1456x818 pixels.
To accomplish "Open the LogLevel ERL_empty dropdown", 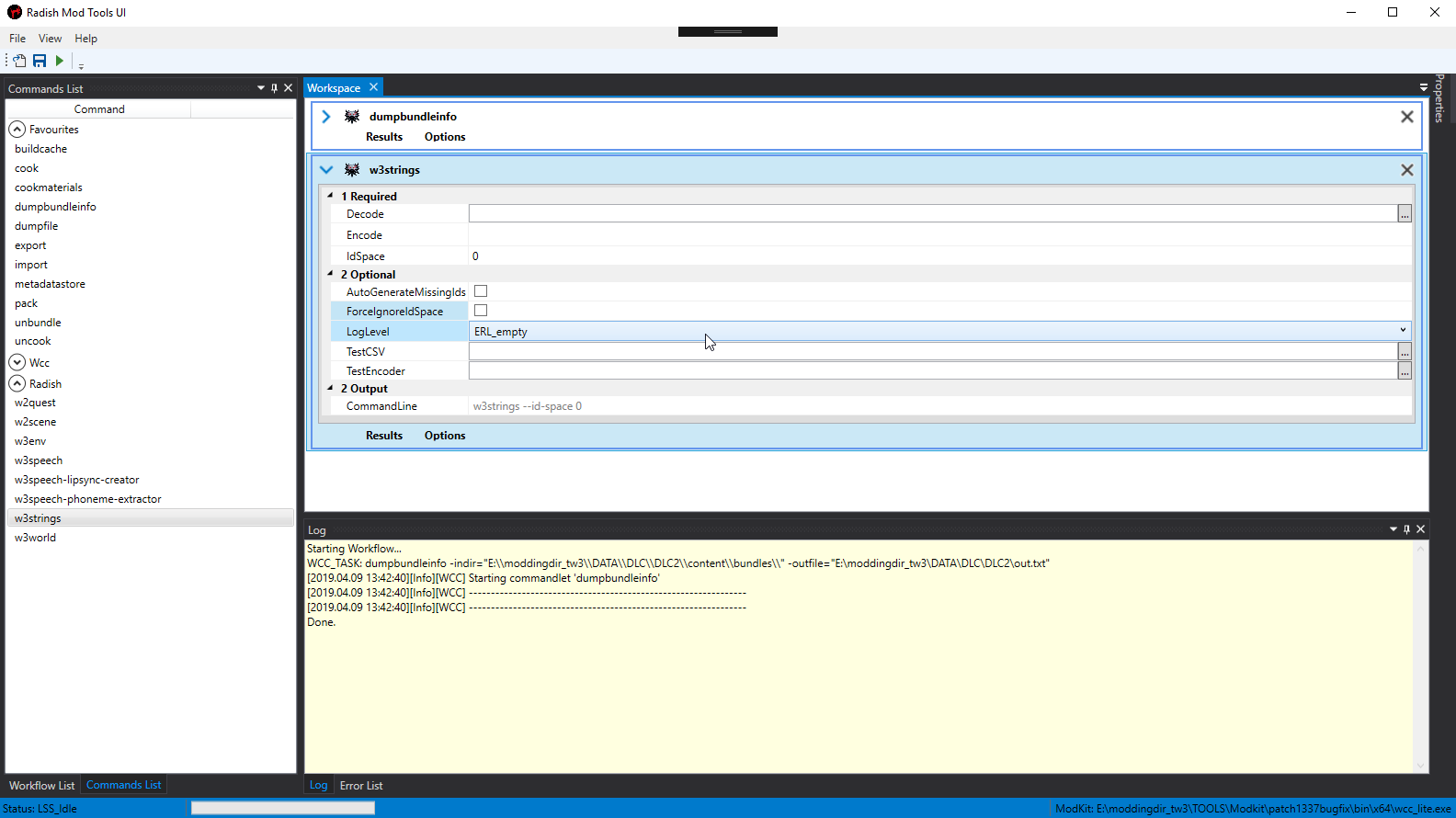I will point(939,331).
